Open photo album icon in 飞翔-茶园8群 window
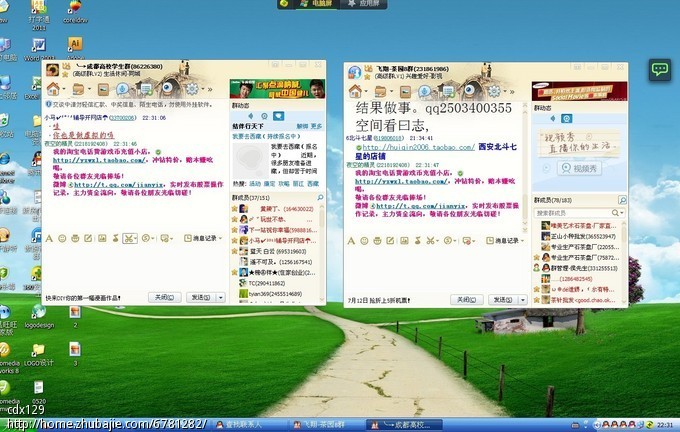Image resolution: width=680 pixels, height=432 pixels. click(405, 92)
